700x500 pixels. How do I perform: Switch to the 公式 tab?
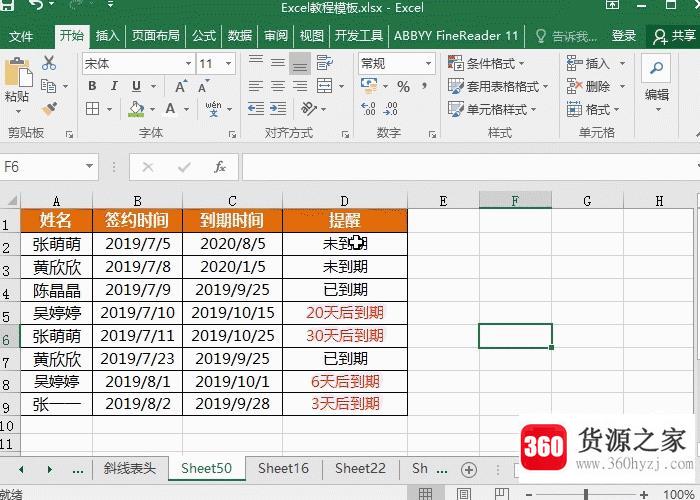tap(204, 36)
